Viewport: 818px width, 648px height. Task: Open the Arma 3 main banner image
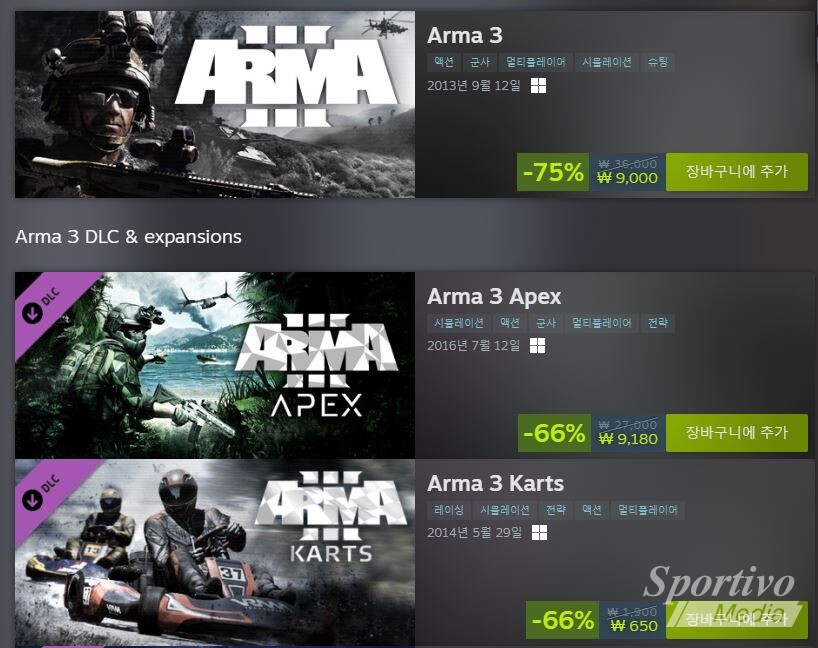click(215, 104)
